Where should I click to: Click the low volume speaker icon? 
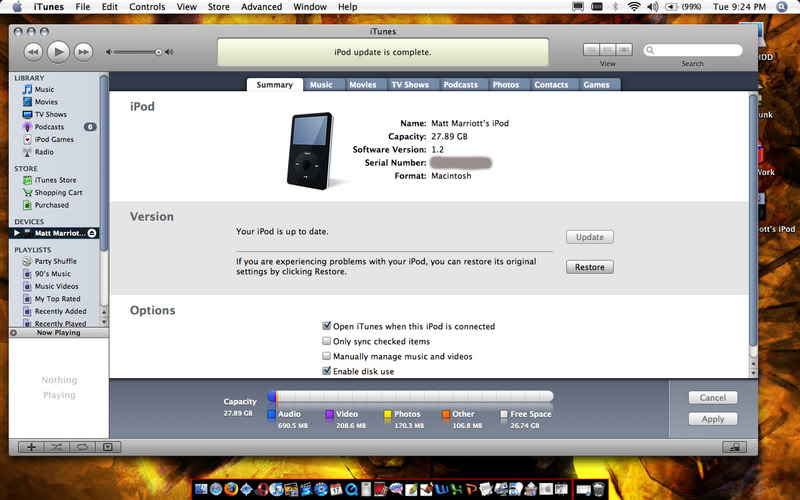tap(109, 52)
